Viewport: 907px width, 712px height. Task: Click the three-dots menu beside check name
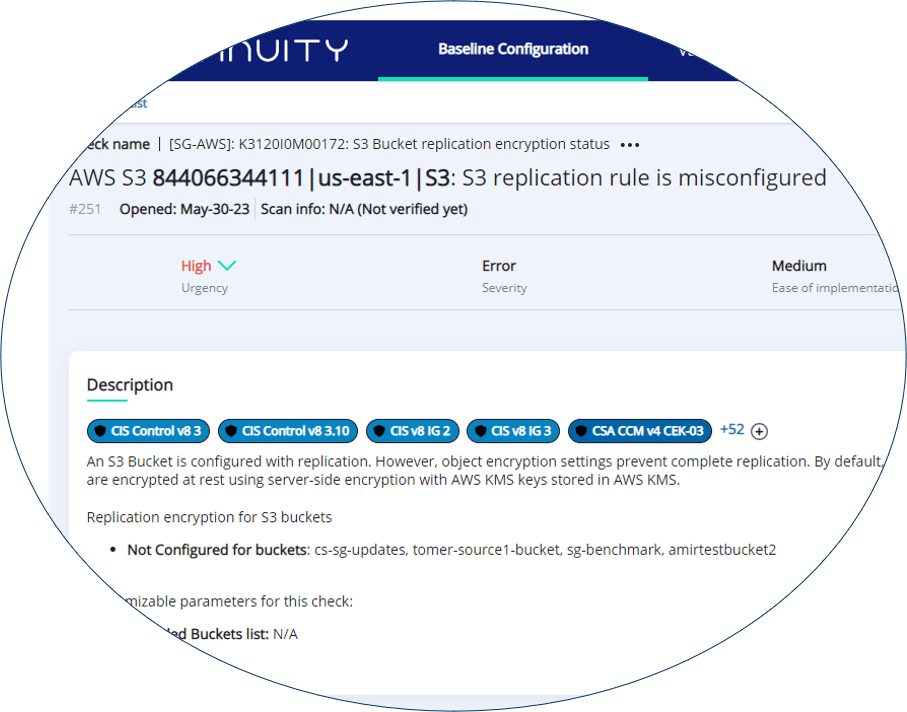click(x=629, y=145)
